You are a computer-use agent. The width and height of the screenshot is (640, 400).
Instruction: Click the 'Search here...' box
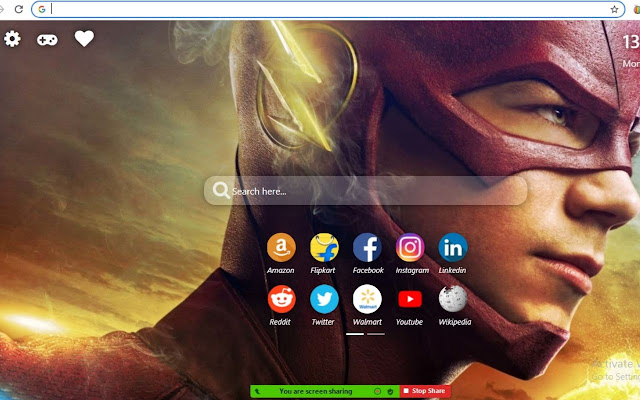(365, 191)
